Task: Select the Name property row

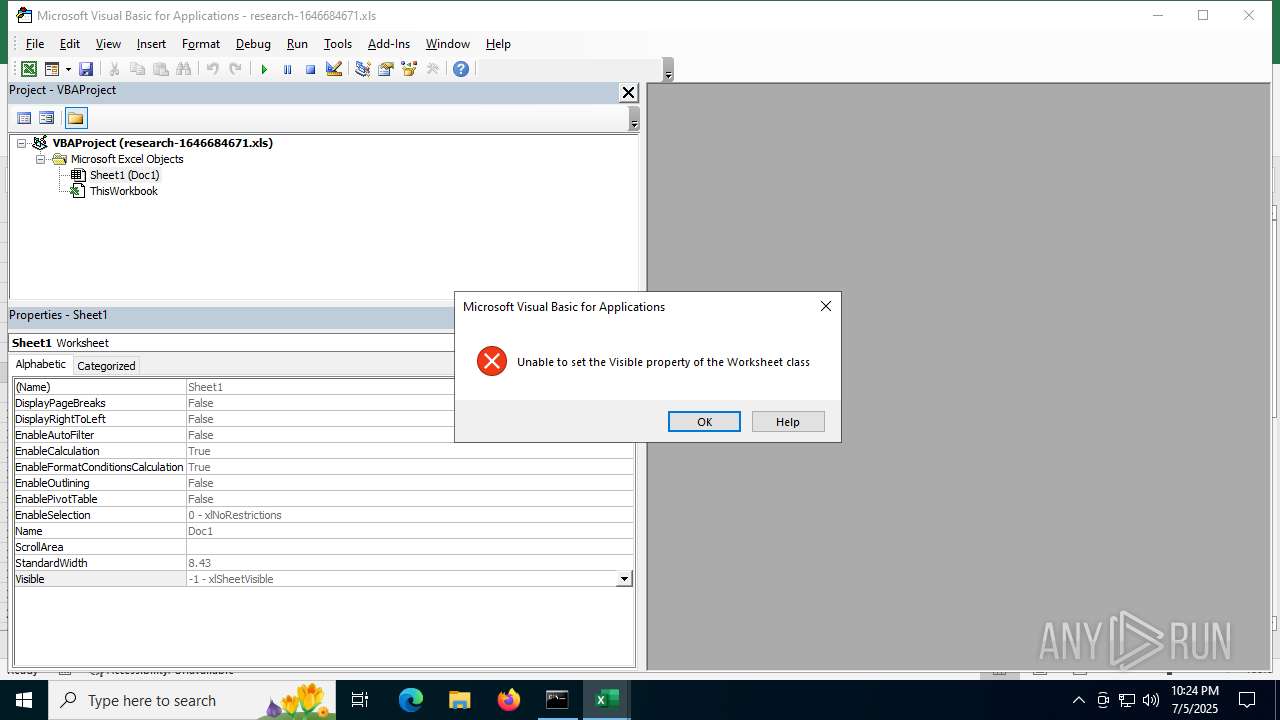Action: coord(323,531)
